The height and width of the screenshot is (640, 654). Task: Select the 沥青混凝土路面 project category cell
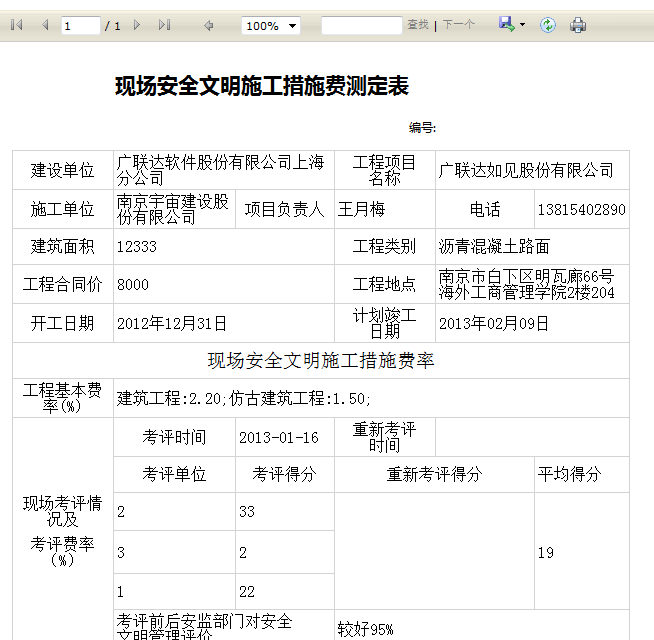point(532,247)
